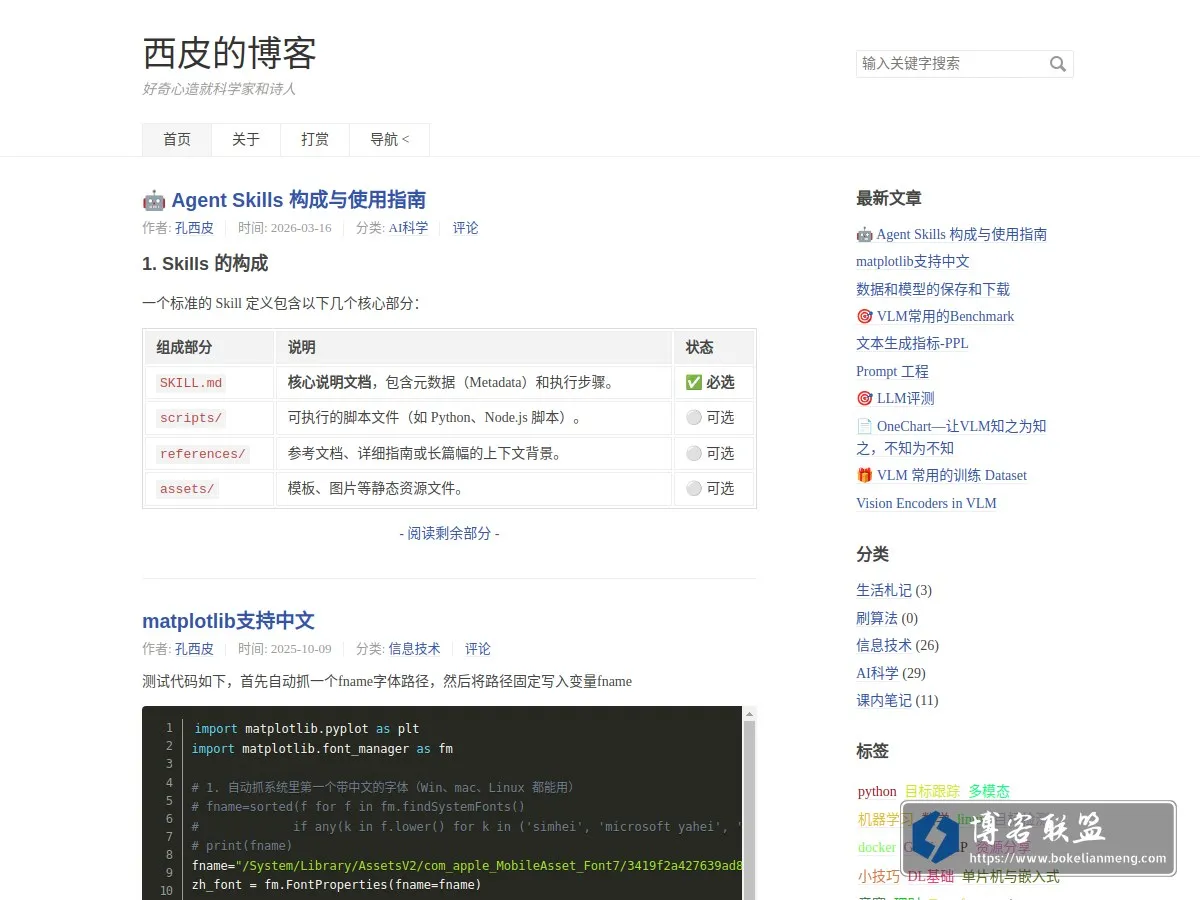Click the python tag
The height and width of the screenshot is (900, 1200).
[x=877, y=792]
